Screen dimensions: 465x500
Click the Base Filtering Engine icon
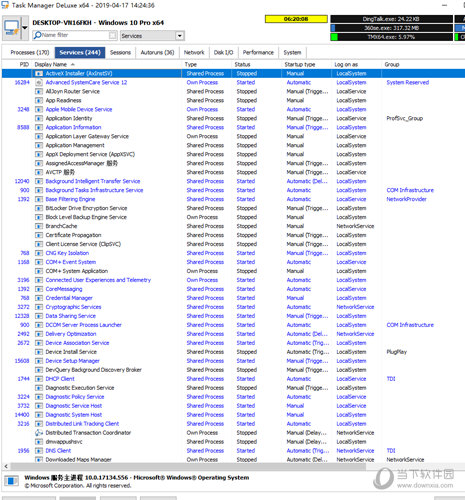coord(39,199)
